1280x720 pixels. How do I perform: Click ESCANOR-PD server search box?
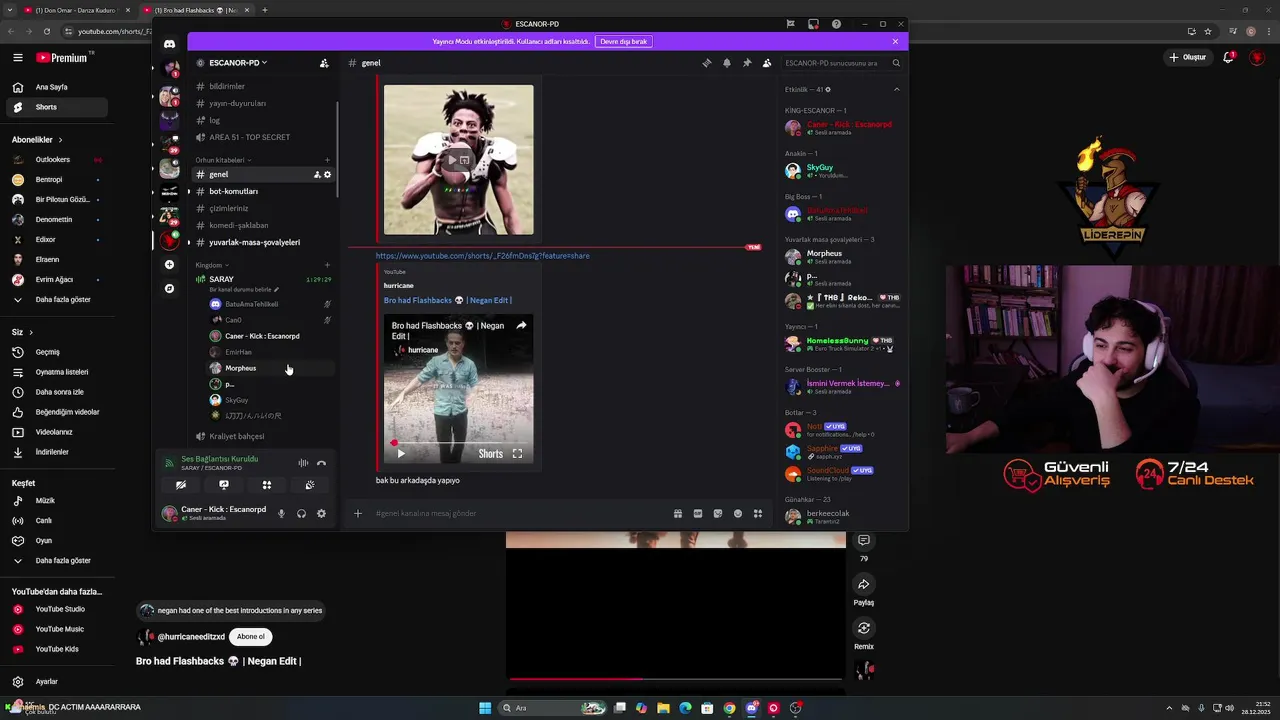pos(836,63)
